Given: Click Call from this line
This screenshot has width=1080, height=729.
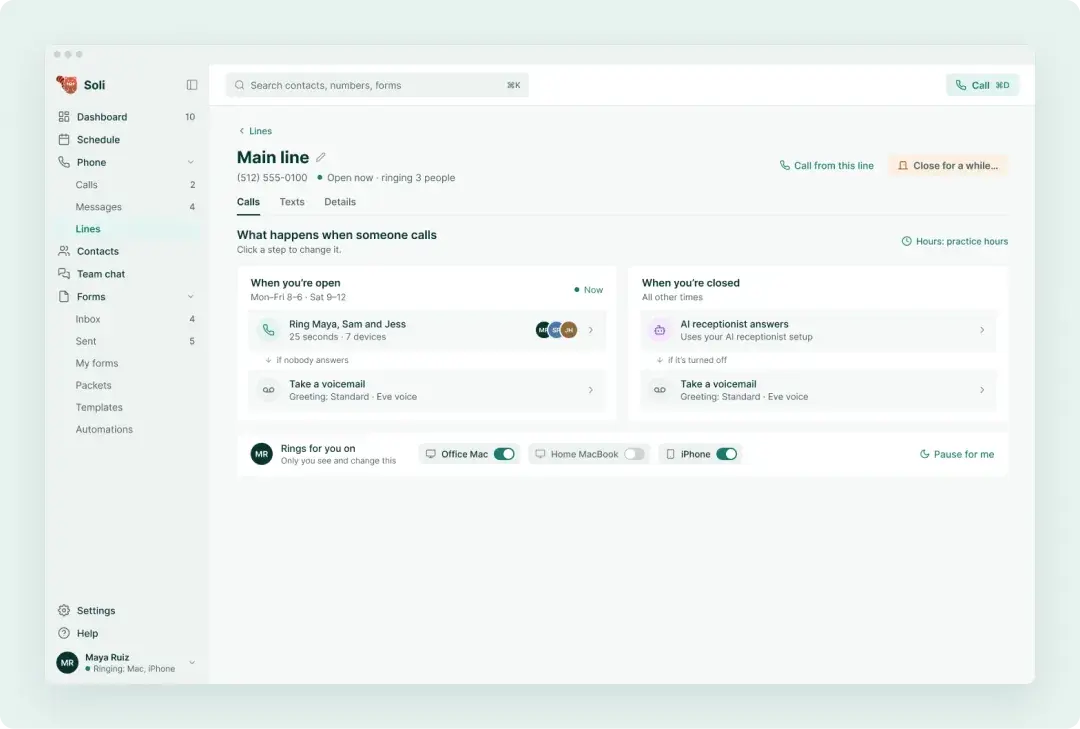Looking at the screenshot, I should tap(827, 165).
